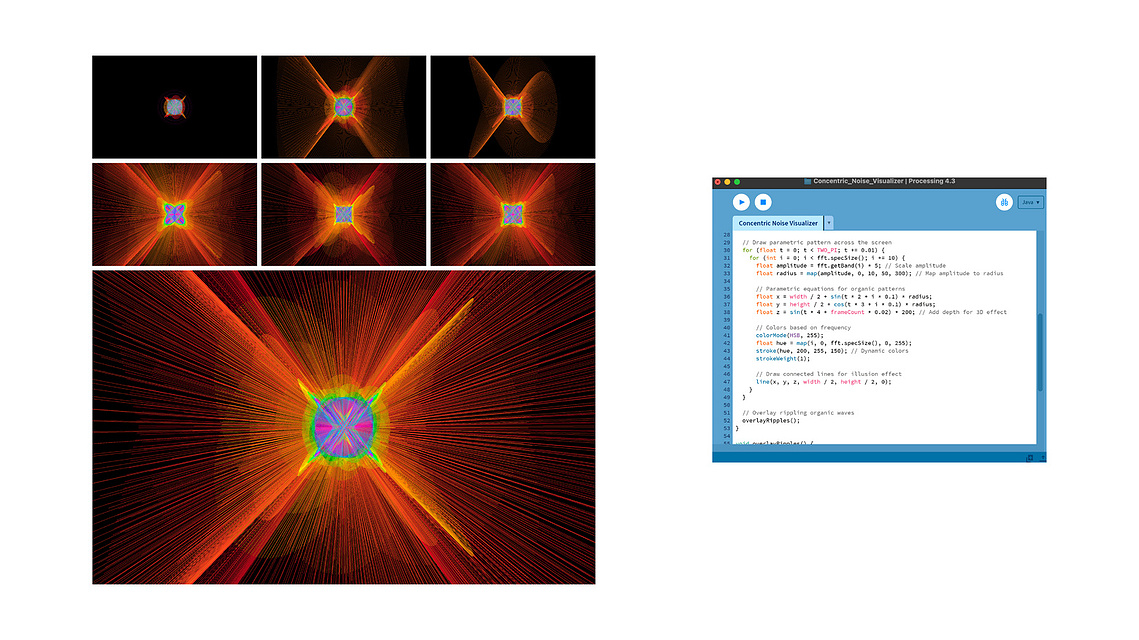Open the second-row right thumbnail

[x=513, y=214]
